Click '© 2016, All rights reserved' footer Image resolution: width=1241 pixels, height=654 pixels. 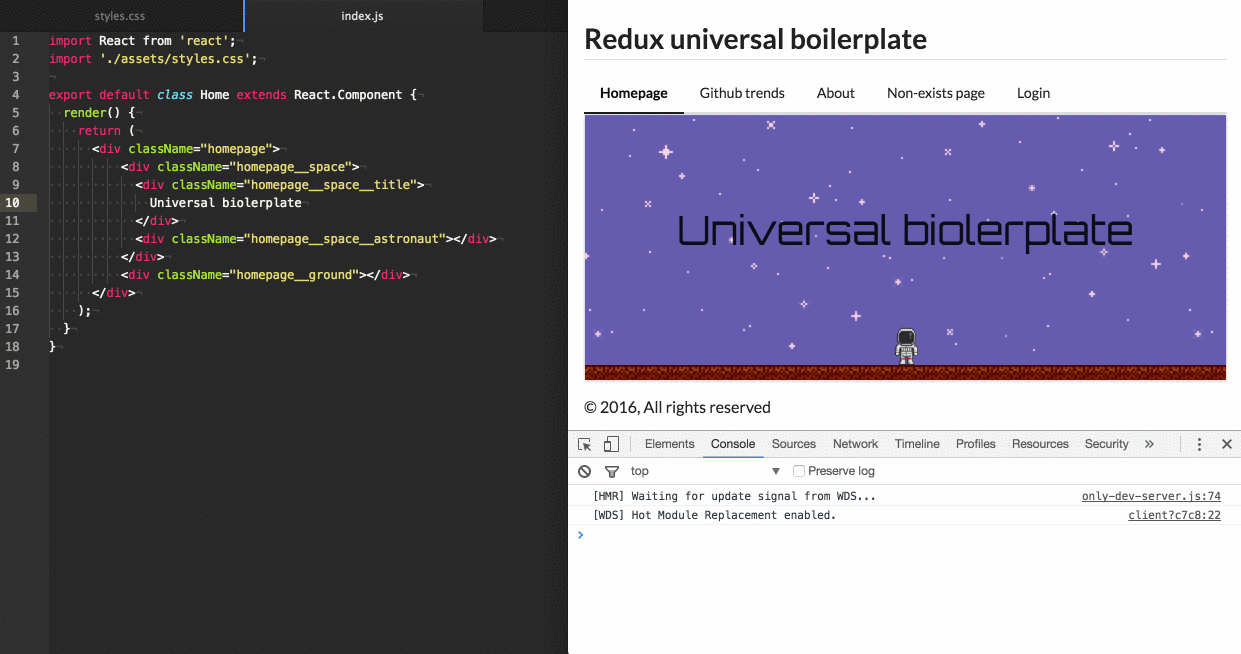coord(677,407)
